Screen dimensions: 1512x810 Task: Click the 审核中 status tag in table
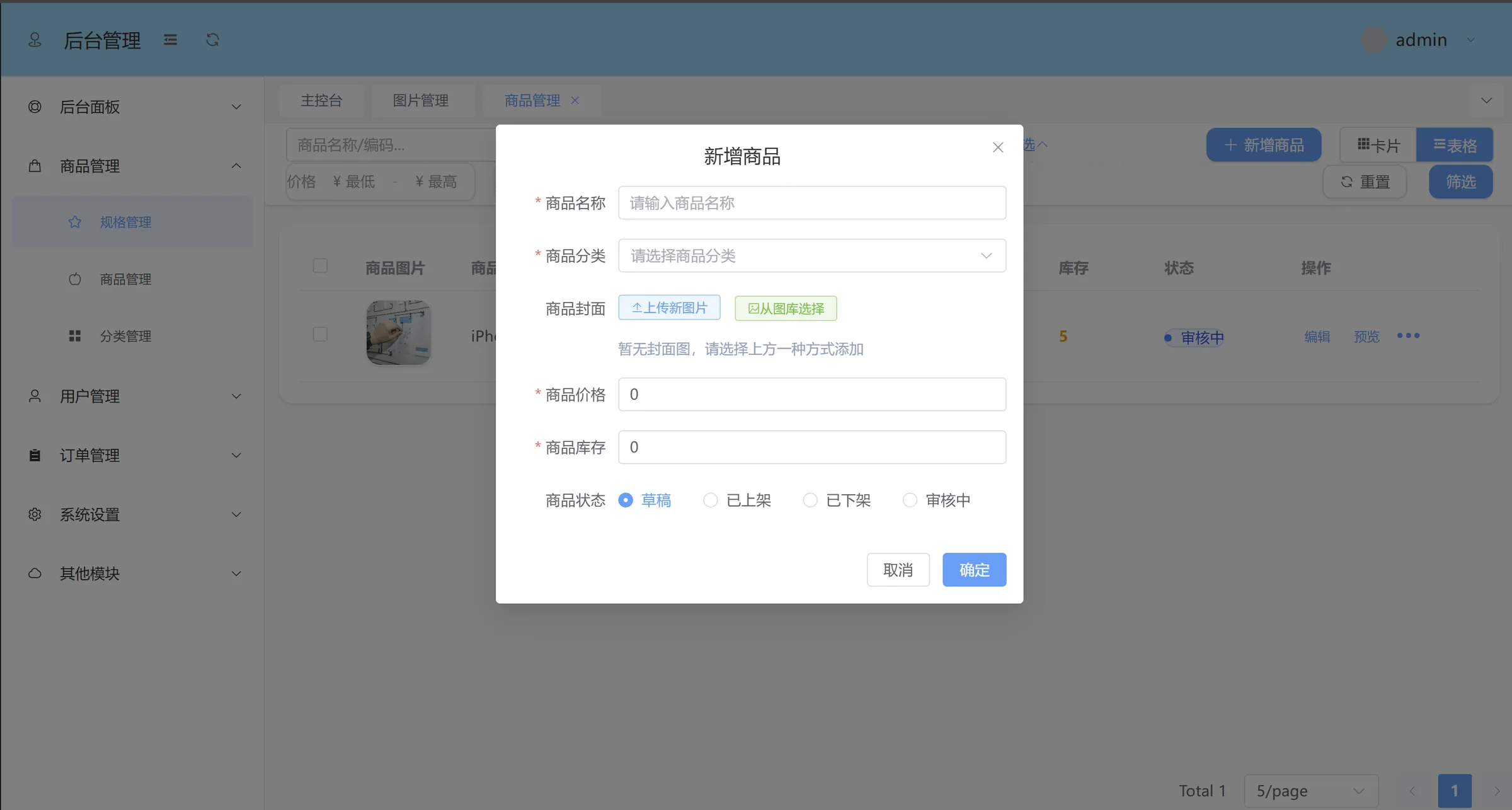[1194, 337]
